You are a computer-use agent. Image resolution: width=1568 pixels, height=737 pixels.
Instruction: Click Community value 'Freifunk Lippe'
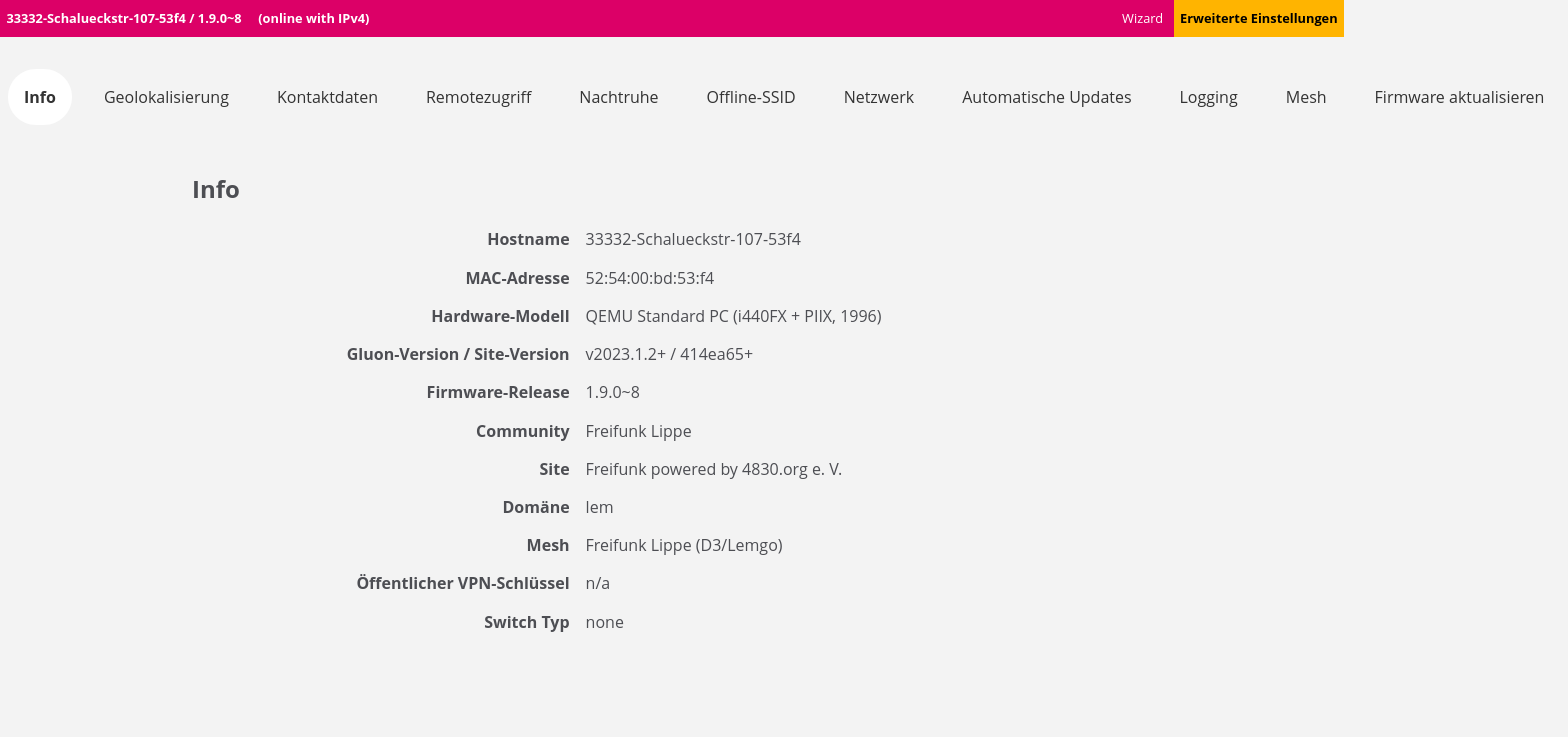coord(638,431)
